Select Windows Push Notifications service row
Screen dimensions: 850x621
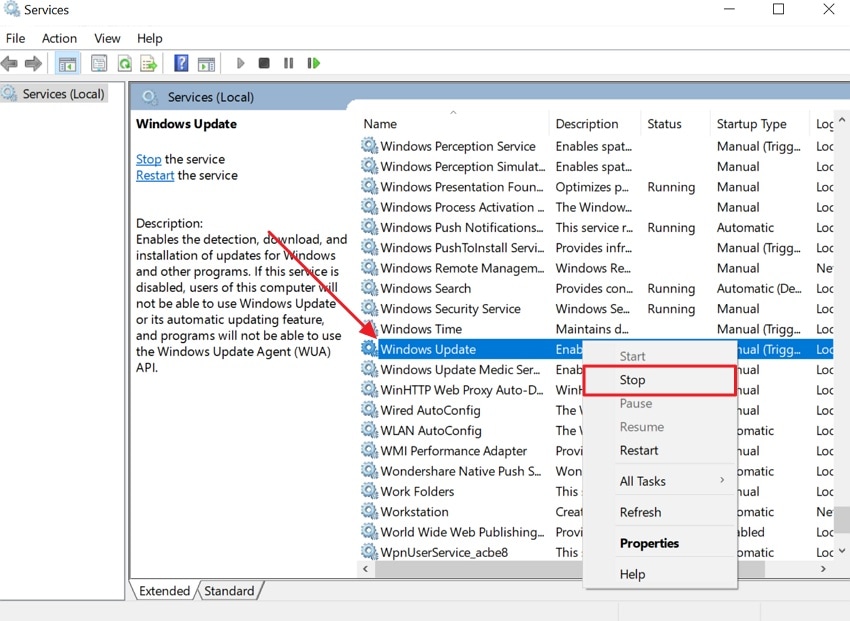click(596, 228)
